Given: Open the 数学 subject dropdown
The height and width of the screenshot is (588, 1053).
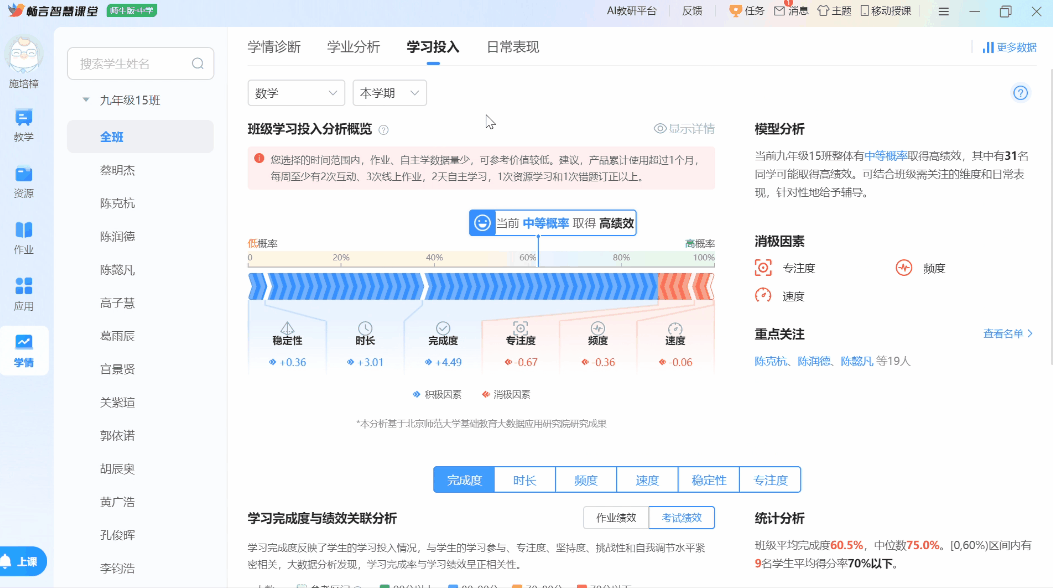Looking at the screenshot, I should (296, 93).
